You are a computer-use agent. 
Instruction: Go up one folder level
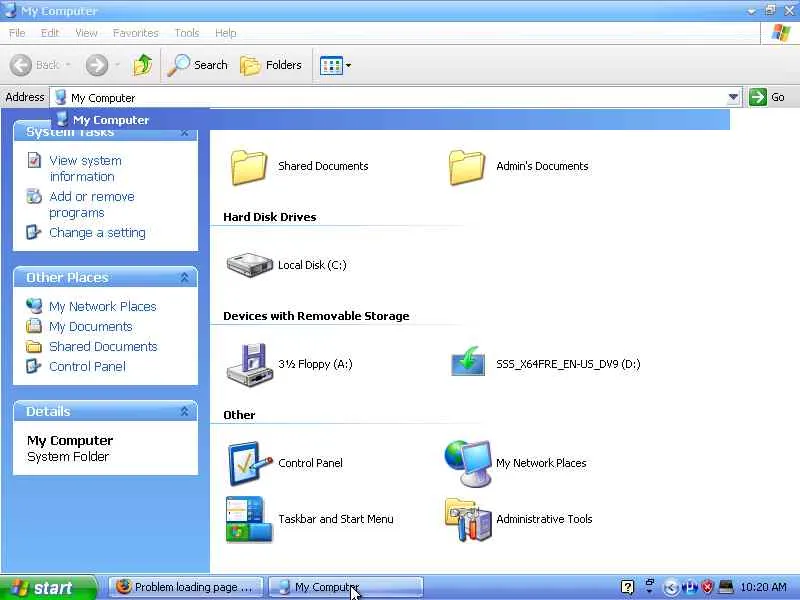click(x=142, y=65)
